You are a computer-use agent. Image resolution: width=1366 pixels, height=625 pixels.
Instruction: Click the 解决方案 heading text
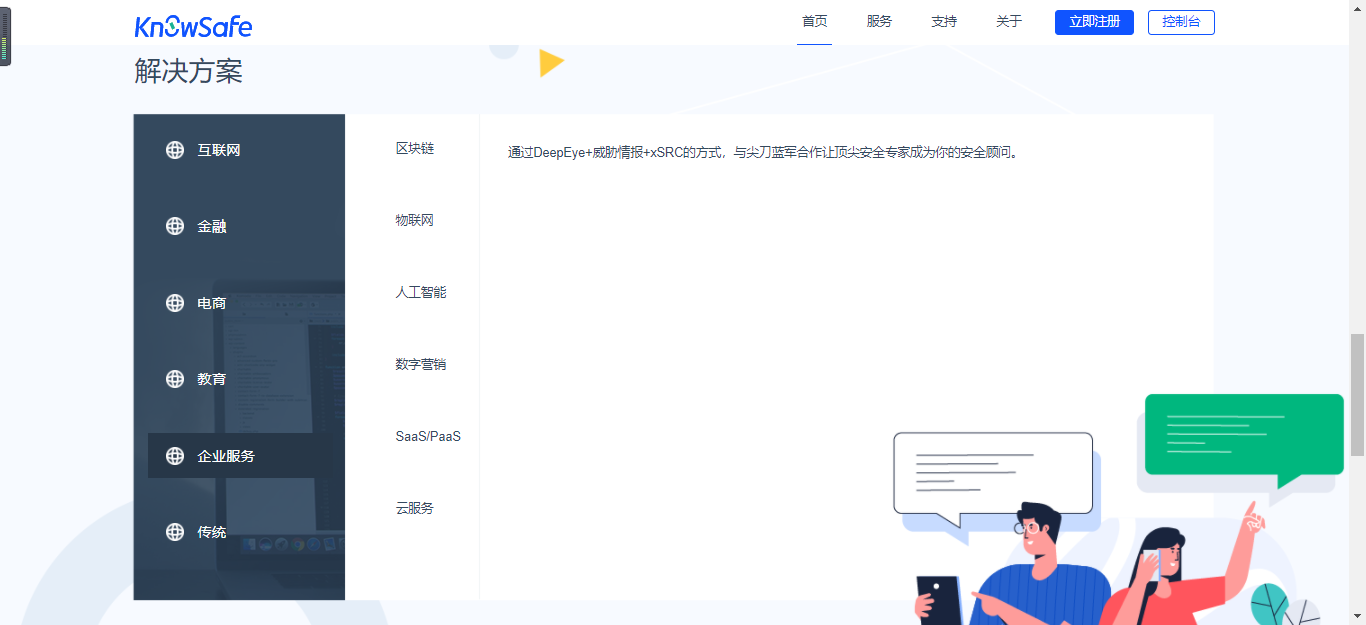tap(188, 71)
